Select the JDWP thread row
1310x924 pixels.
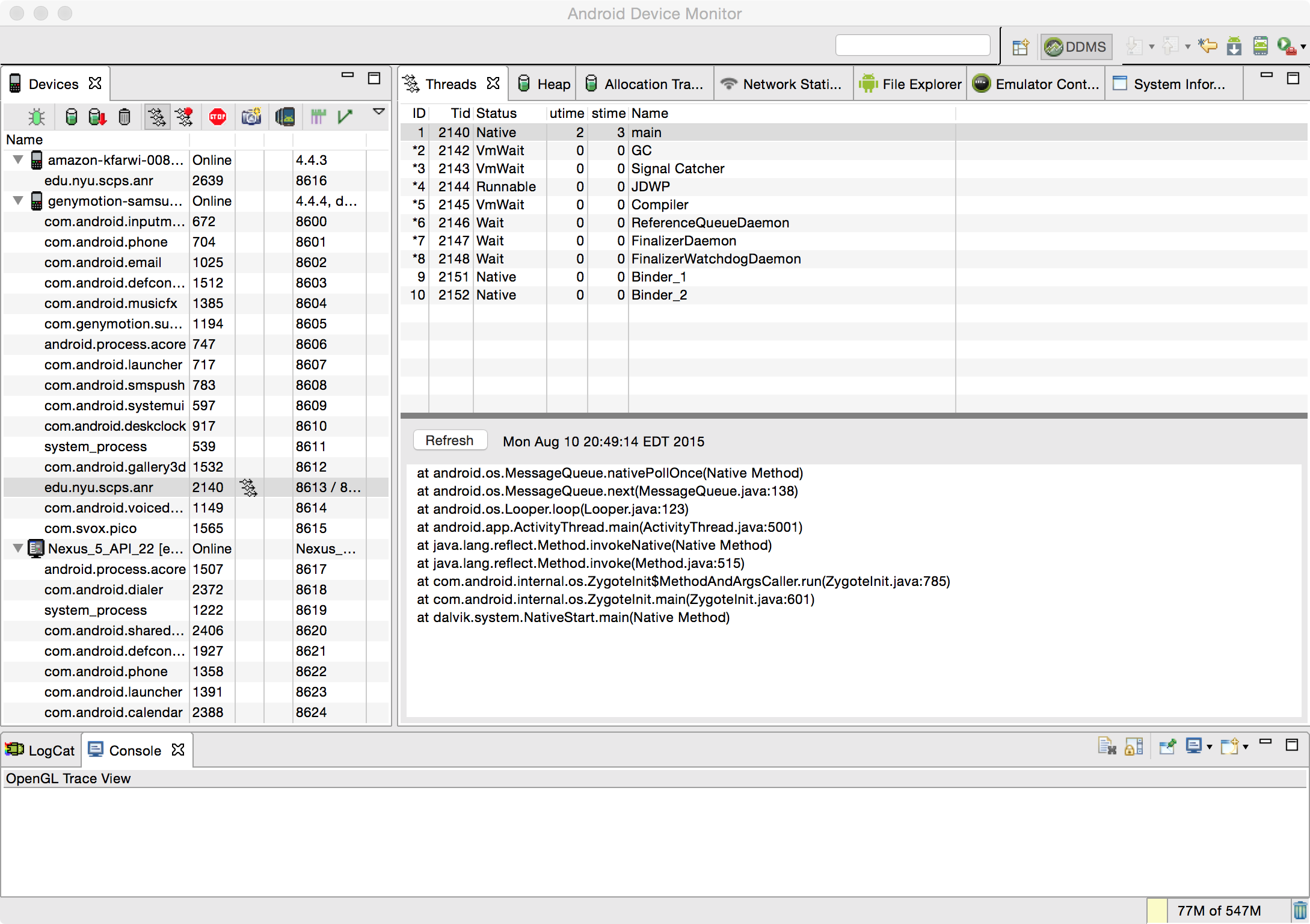[853, 186]
